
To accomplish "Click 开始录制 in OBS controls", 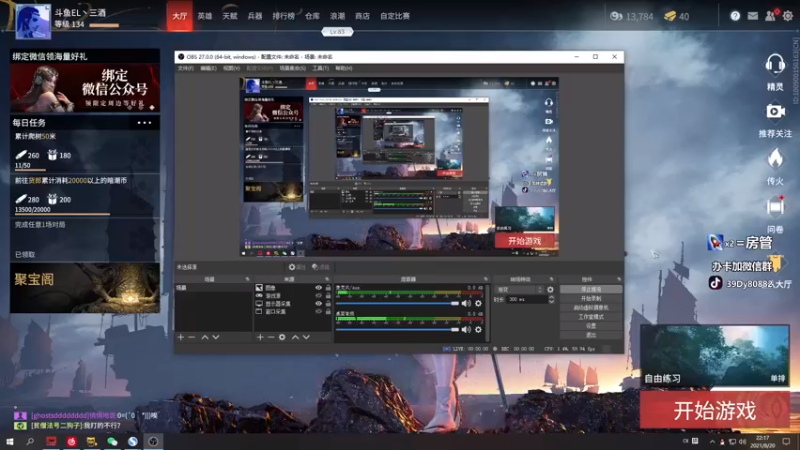I will tap(590, 298).
